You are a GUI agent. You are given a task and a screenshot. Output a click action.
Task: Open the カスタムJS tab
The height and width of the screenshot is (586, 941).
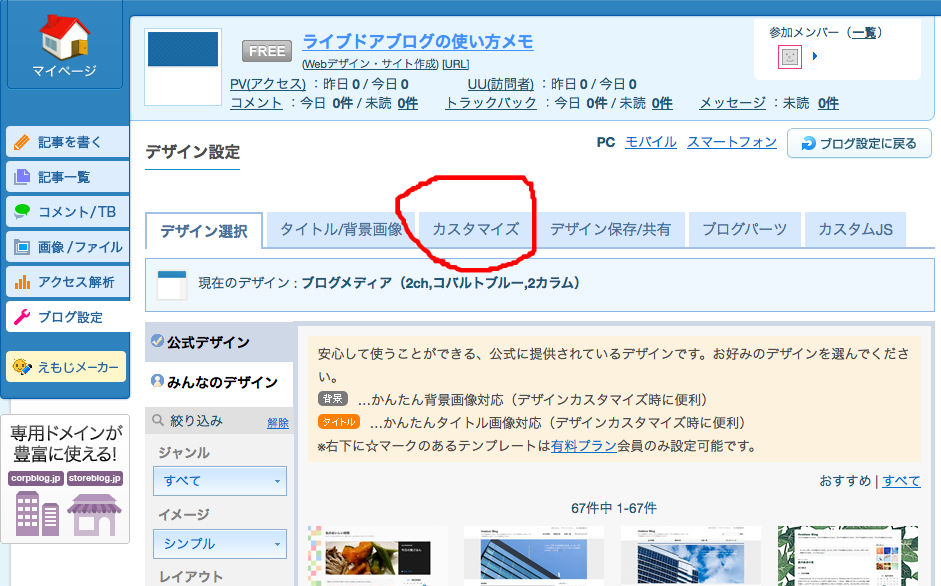855,229
